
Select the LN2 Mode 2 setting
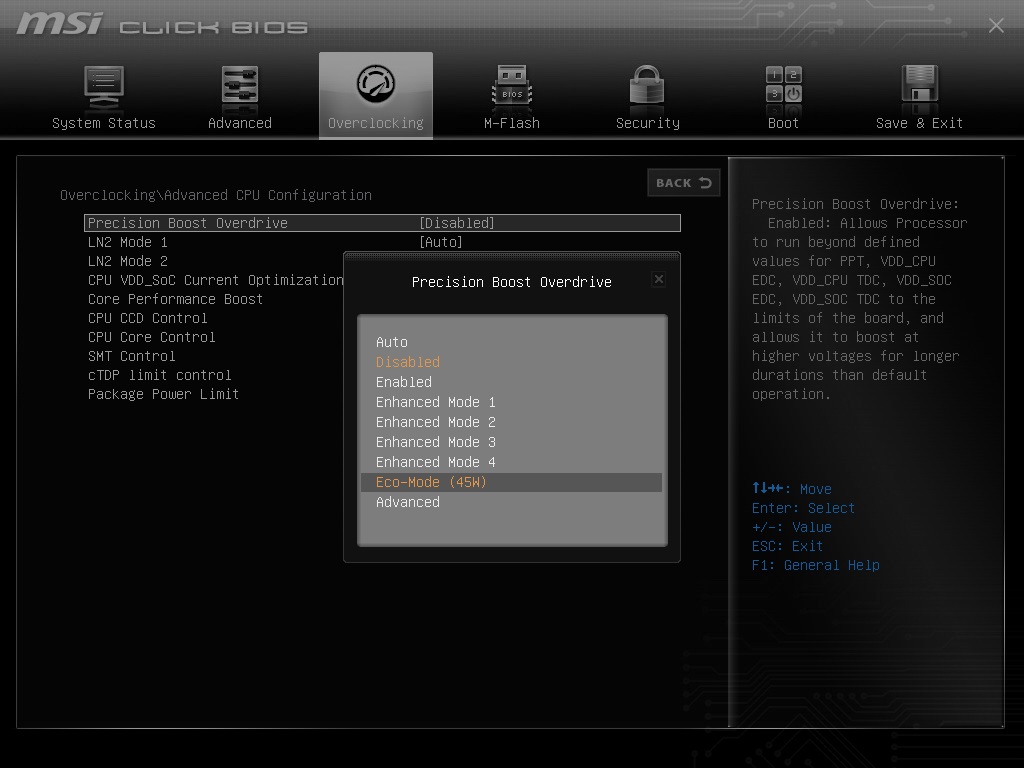(127, 261)
